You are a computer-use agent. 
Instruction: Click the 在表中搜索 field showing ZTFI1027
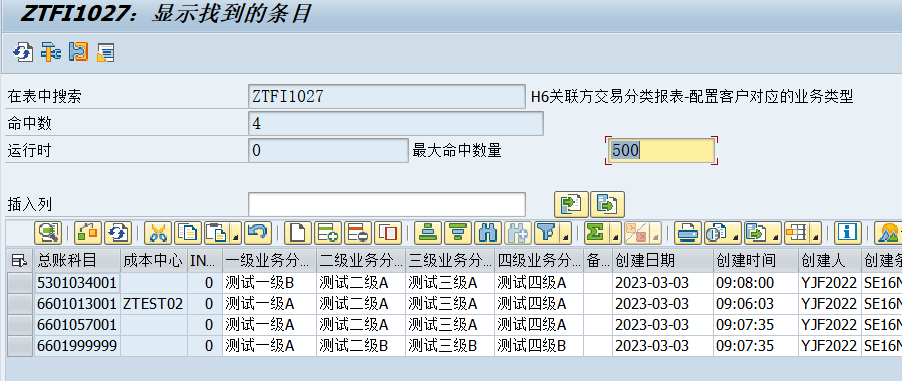(386, 96)
